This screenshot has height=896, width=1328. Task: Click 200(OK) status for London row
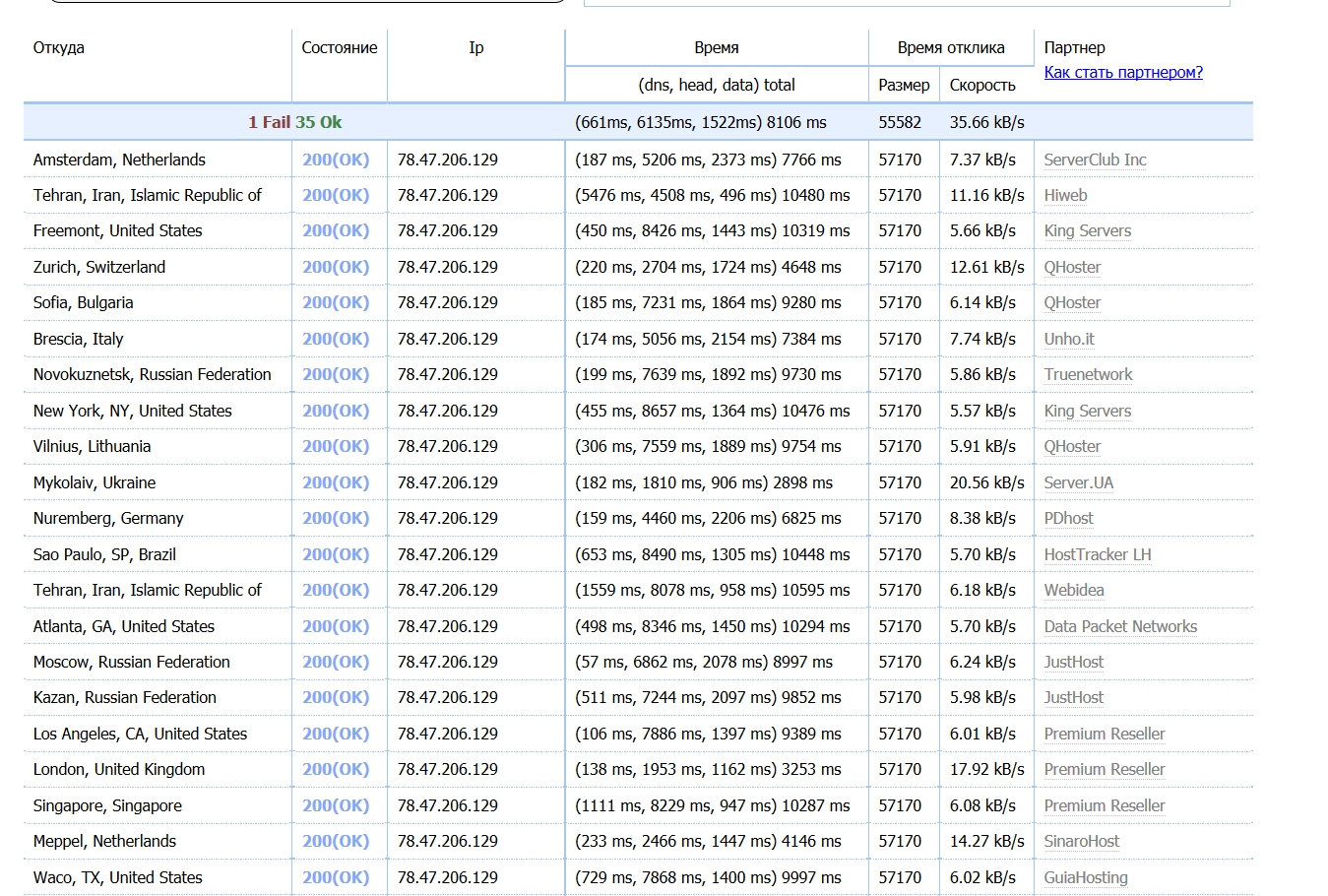(x=336, y=769)
